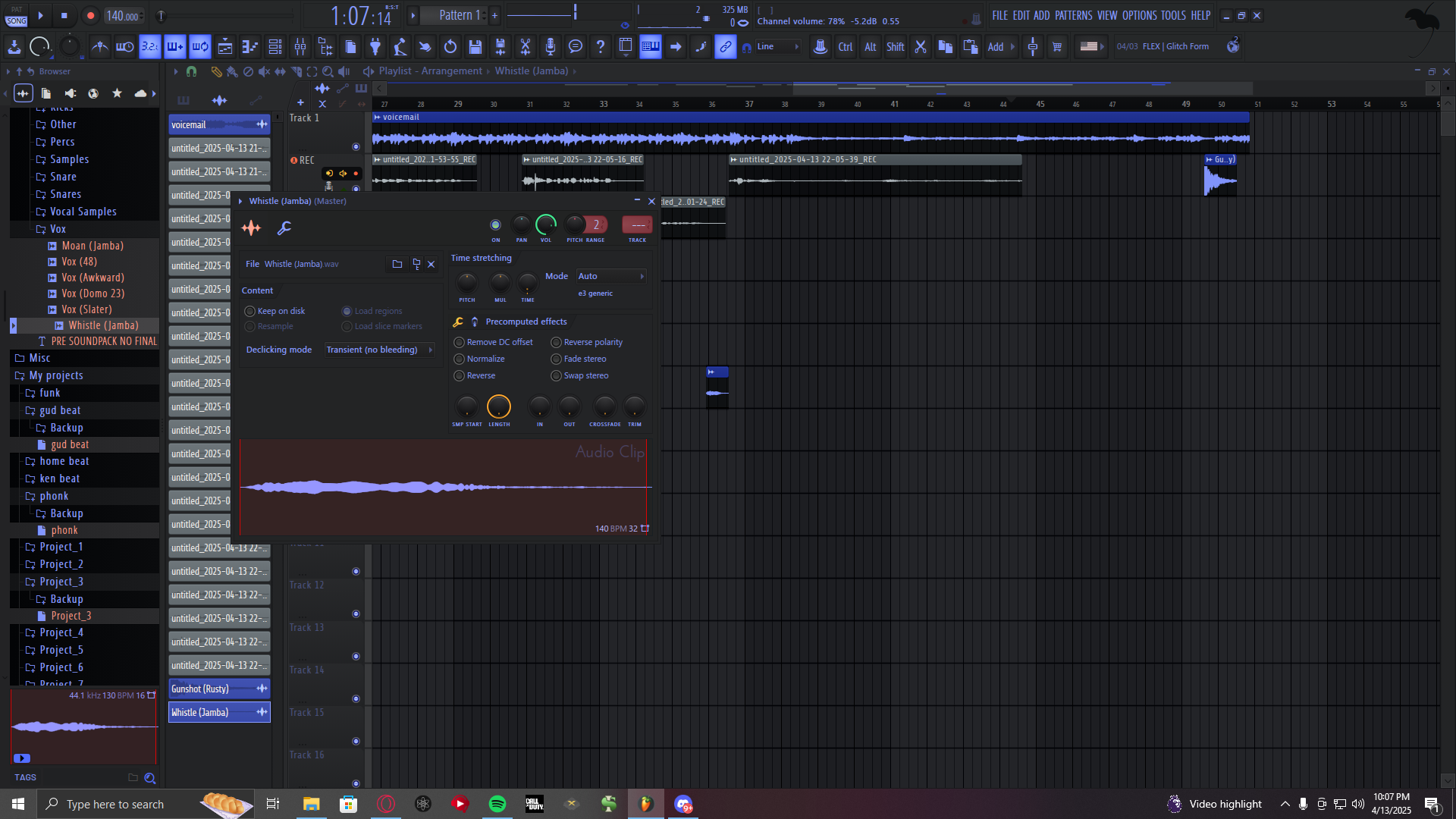Expand the Project_4 folder
The image size is (1456, 819).
(x=61, y=632)
